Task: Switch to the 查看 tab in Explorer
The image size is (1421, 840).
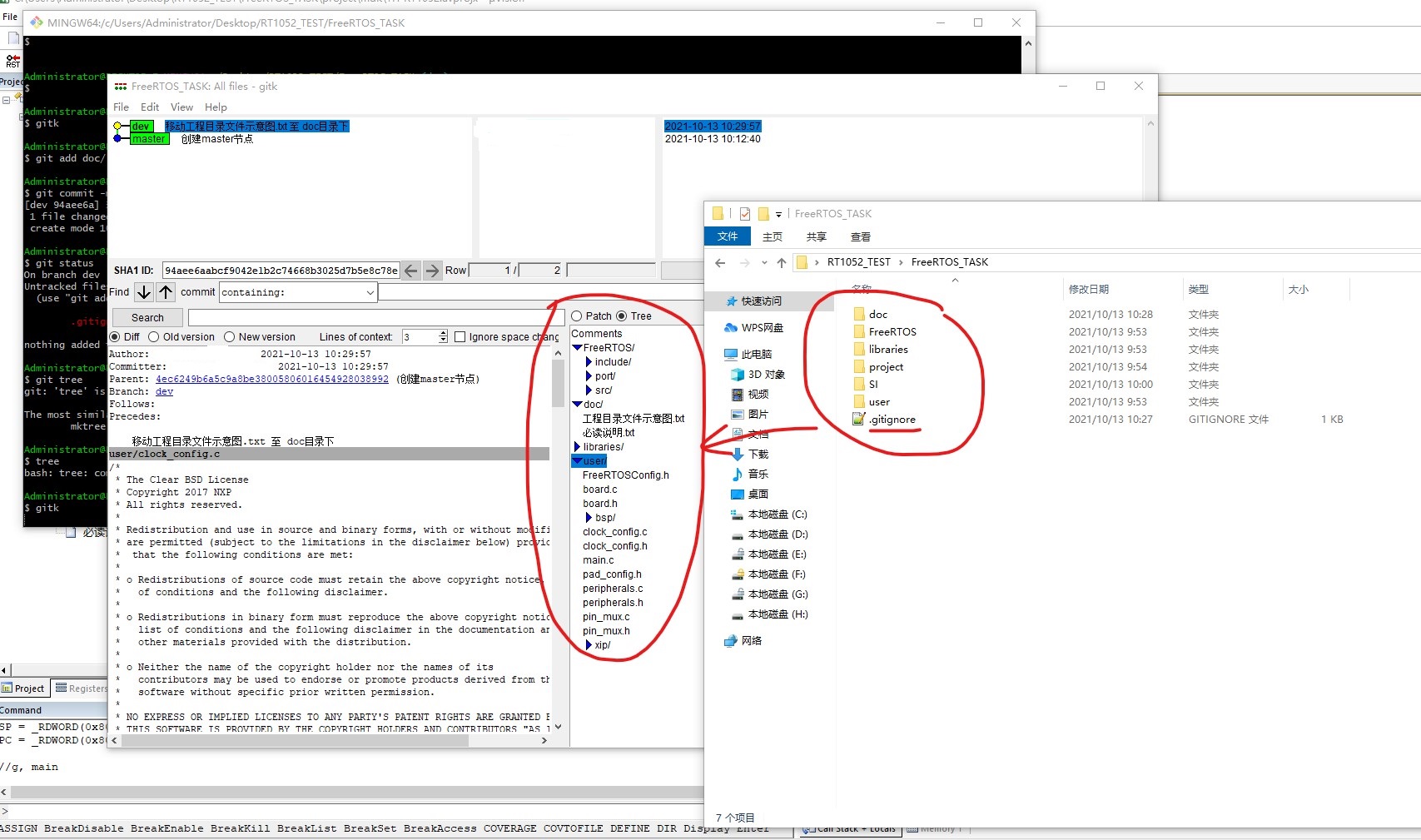Action: pyautogui.click(x=861, y=236)
